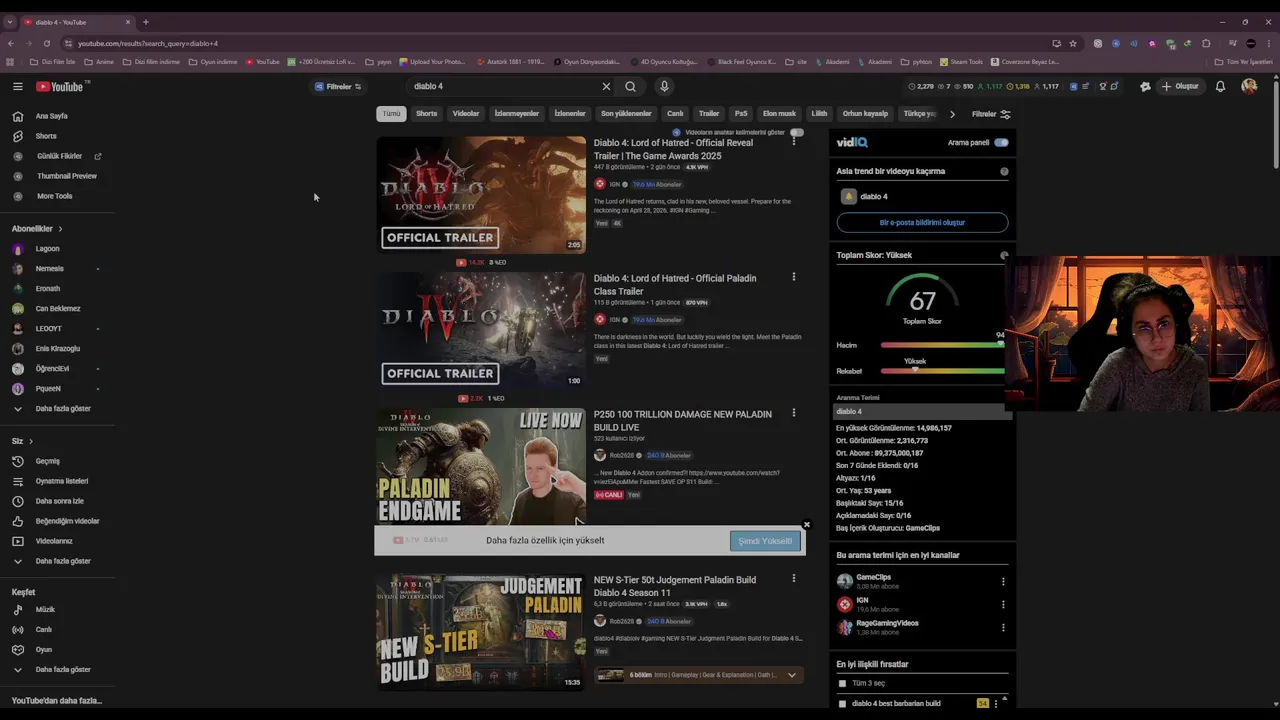Open Günlük Fikirler in sidebar

[59, 156]
